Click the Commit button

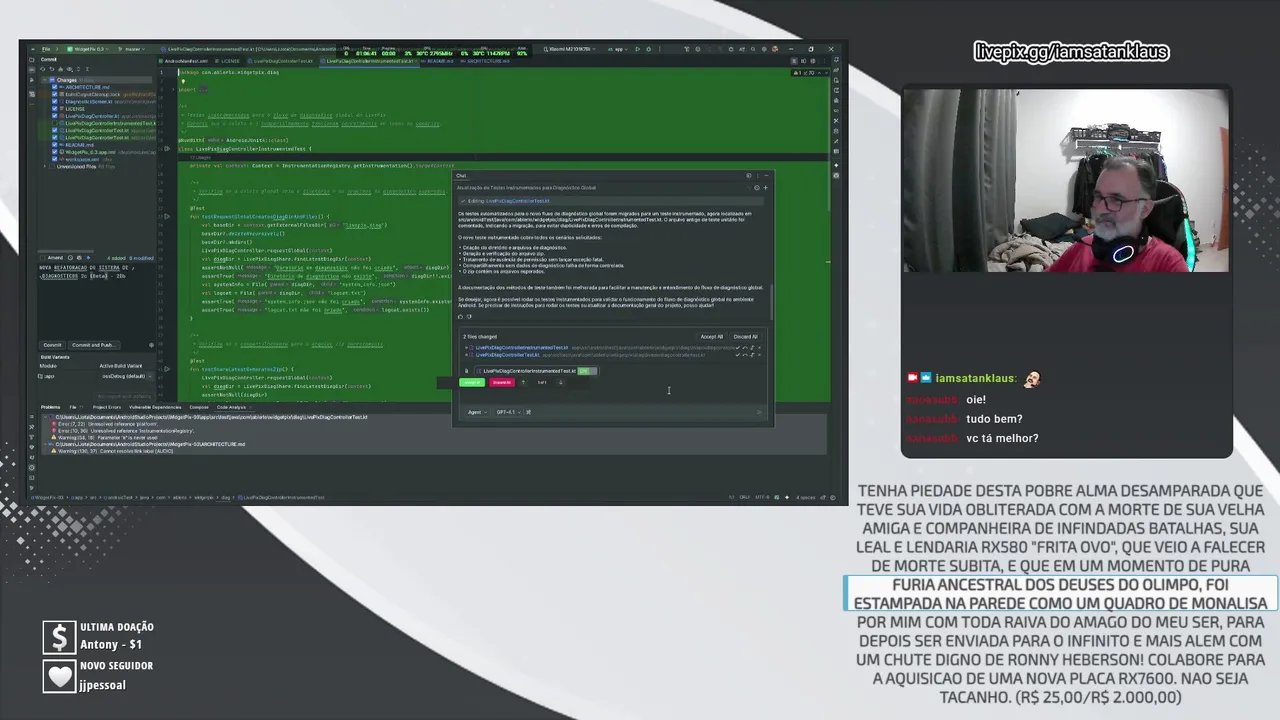coord(52,345)
